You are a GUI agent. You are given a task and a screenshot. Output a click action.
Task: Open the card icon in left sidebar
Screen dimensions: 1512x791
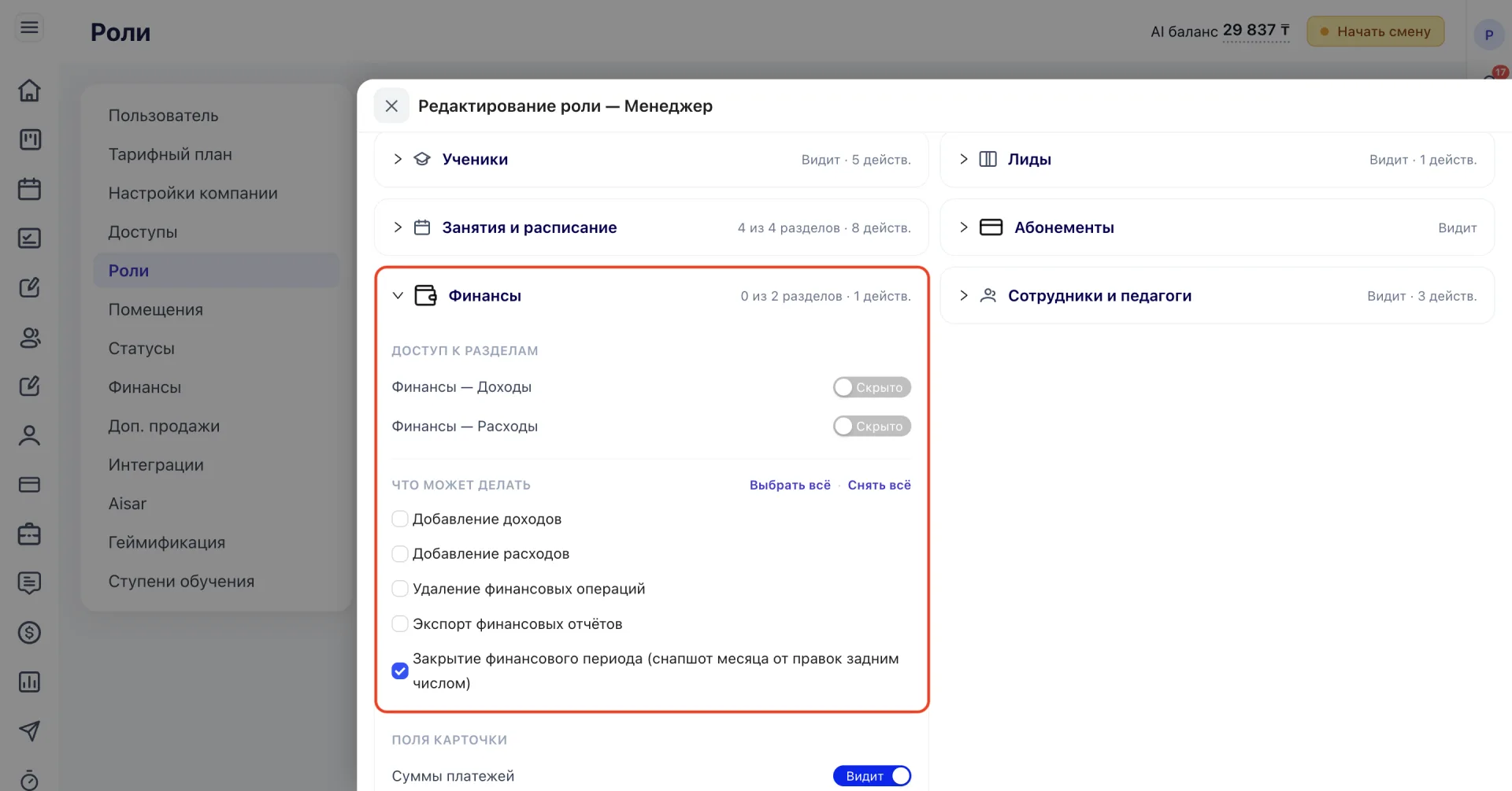[x=29, y=485]
